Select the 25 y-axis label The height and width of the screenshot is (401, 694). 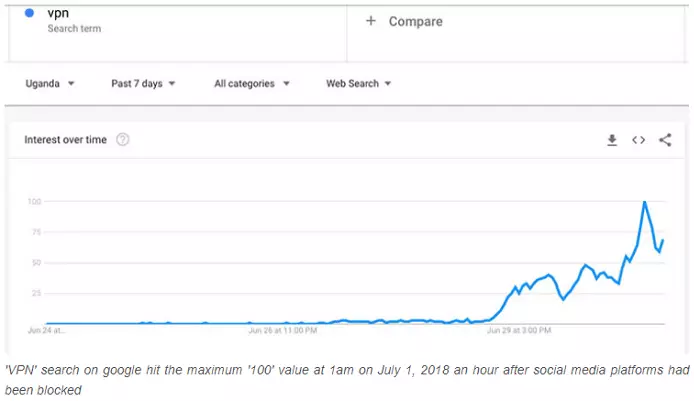pyautogui.click(x=35, y=293)
